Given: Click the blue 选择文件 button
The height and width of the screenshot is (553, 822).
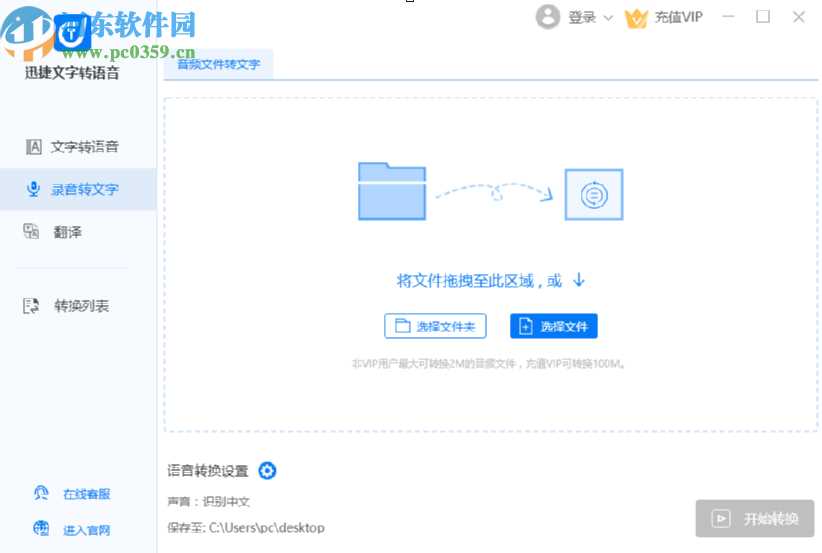Looking at the screenshot, I should [x=553, y=326].
